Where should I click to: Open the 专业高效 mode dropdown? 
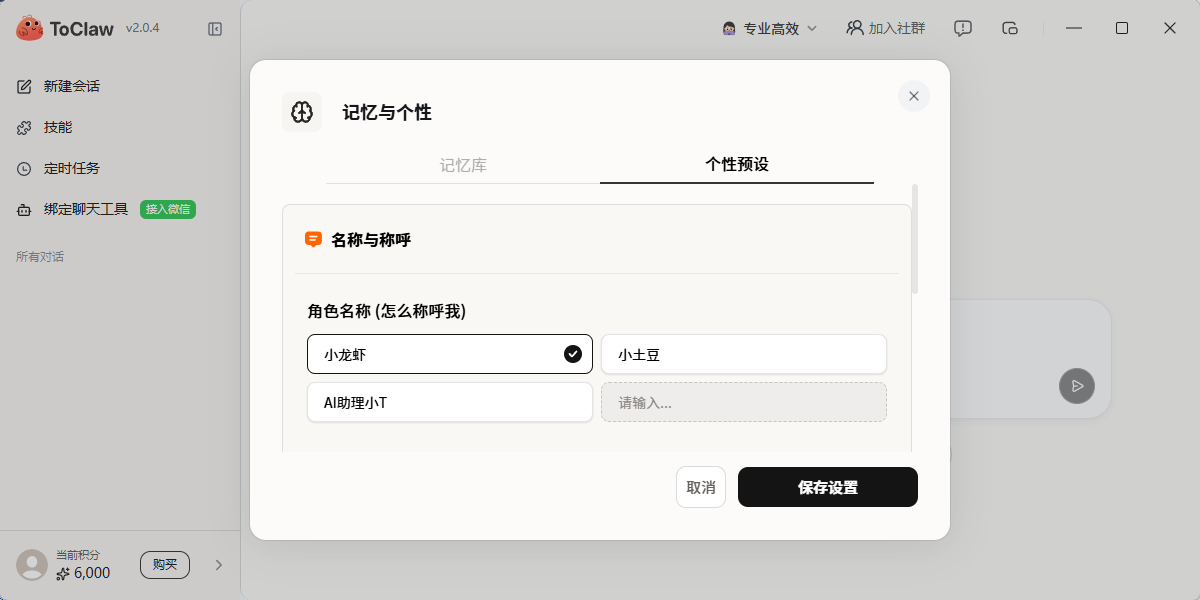pos(770,29)
